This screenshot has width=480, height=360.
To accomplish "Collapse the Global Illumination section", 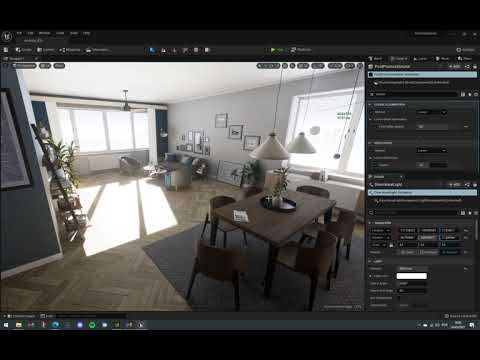I will 370,105.
